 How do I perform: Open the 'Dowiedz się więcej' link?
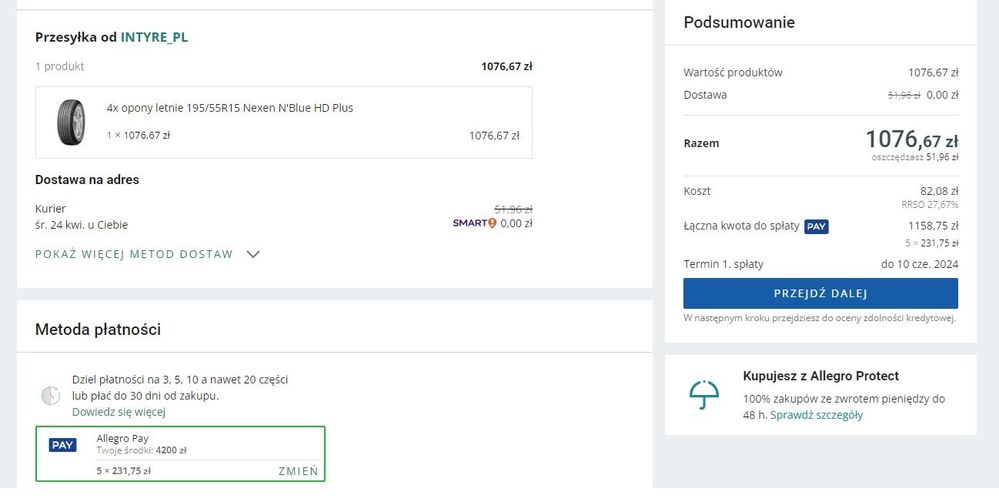click(118, 412)
